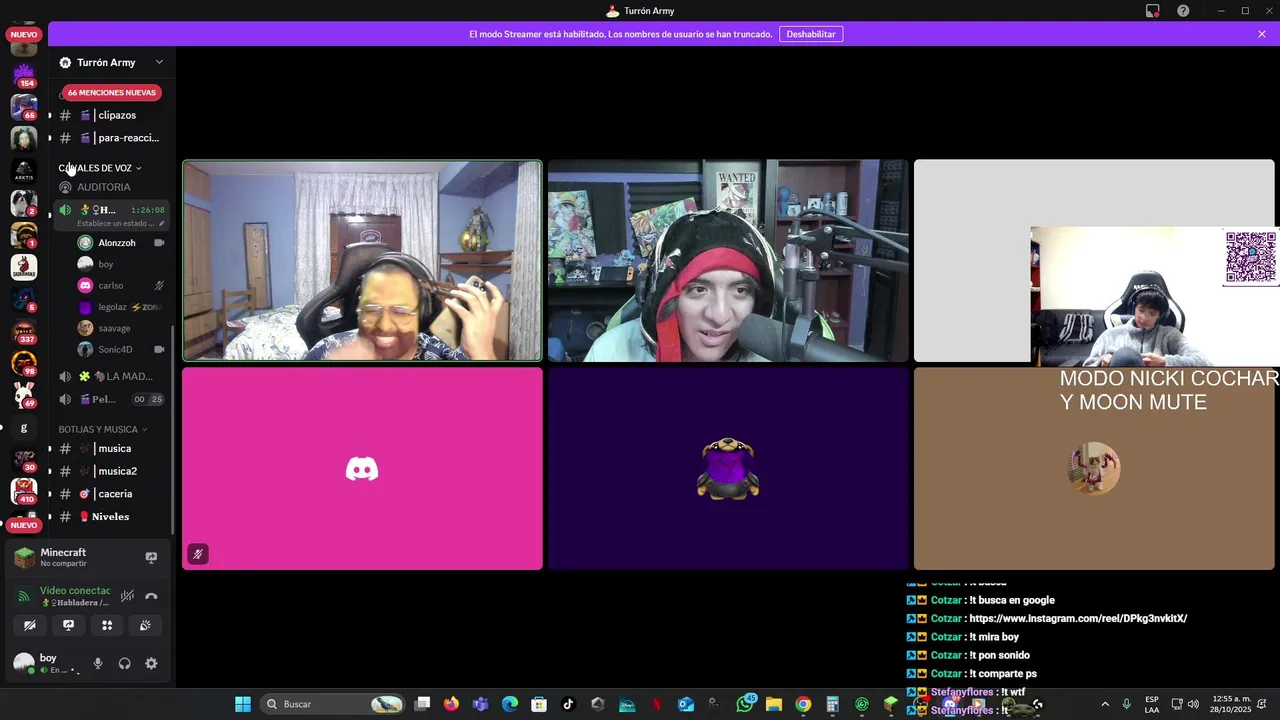Deafen audio with the headphones icon
The width and height of the screenshot is (1280, 720).
125,663
